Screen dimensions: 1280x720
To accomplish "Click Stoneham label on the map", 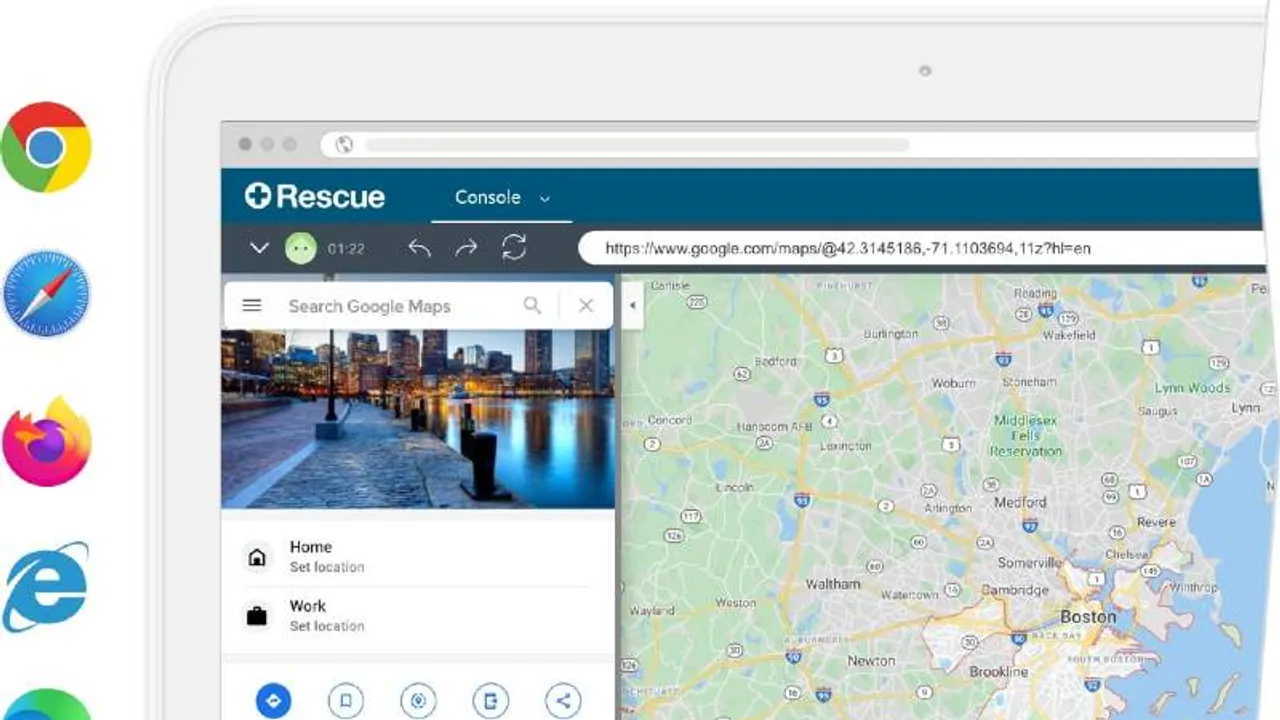I will (x=1029, y=382).
